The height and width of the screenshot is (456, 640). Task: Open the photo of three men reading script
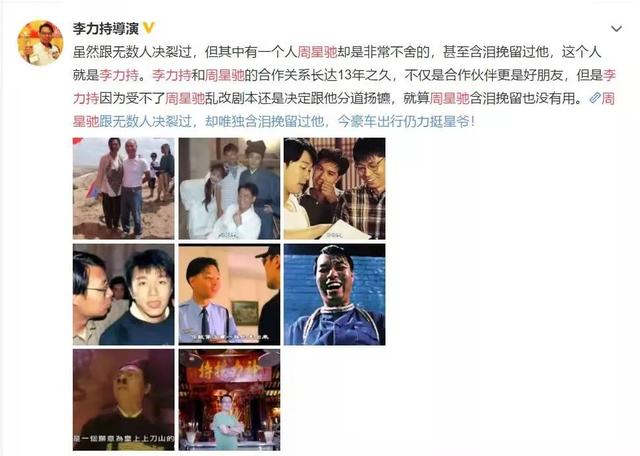click(x=335, y=188)
